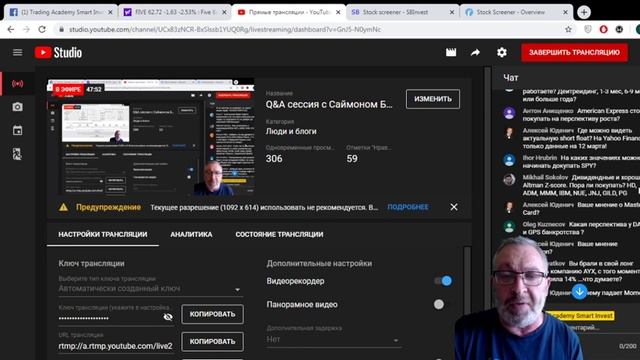Screen dimensions: 640x360
Task: Close the Trading Academy Facebook tab
Action: click(x=110, y=12)
